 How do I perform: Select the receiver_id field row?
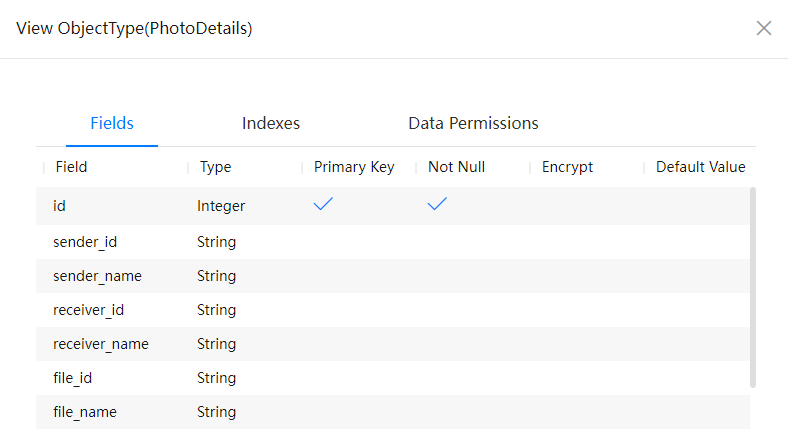tap(89, 310)
